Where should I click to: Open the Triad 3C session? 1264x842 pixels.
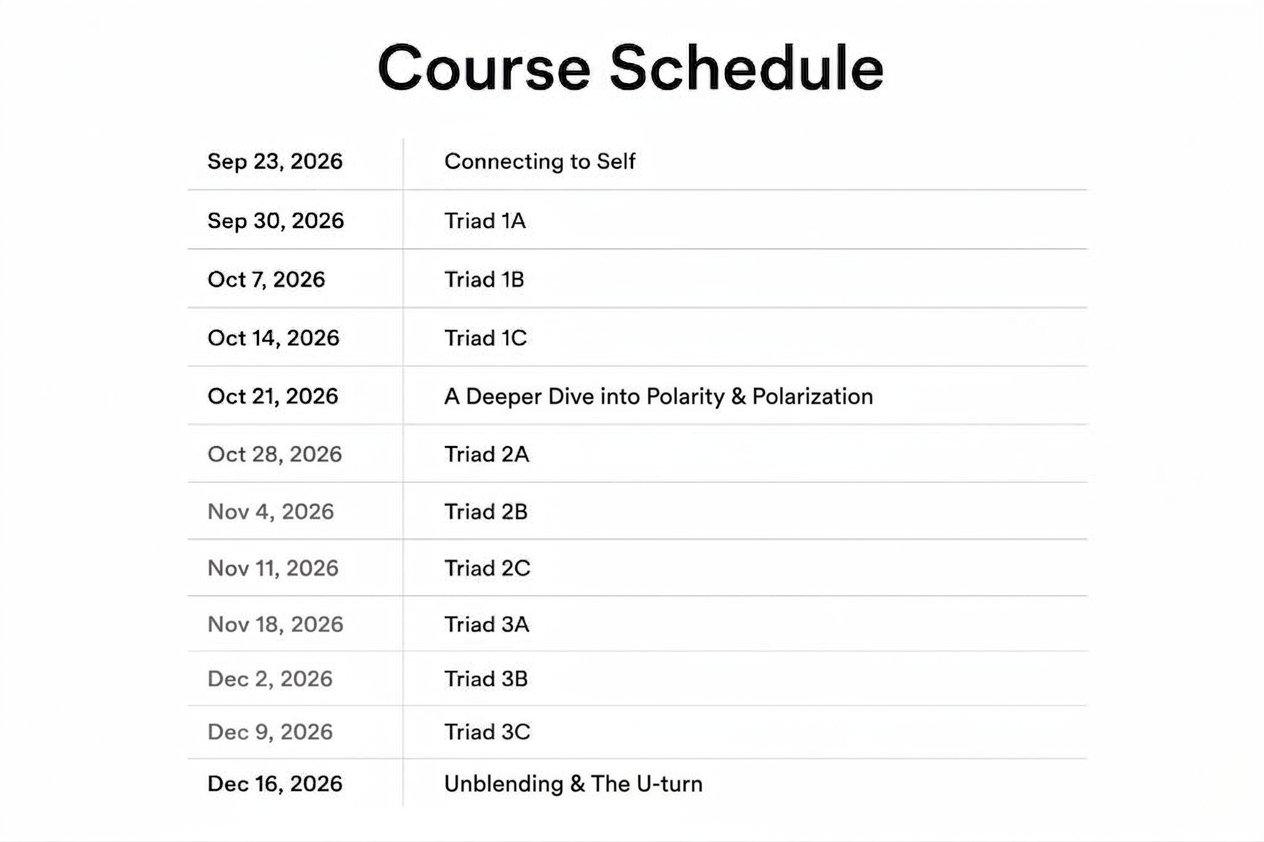(487, 732)
